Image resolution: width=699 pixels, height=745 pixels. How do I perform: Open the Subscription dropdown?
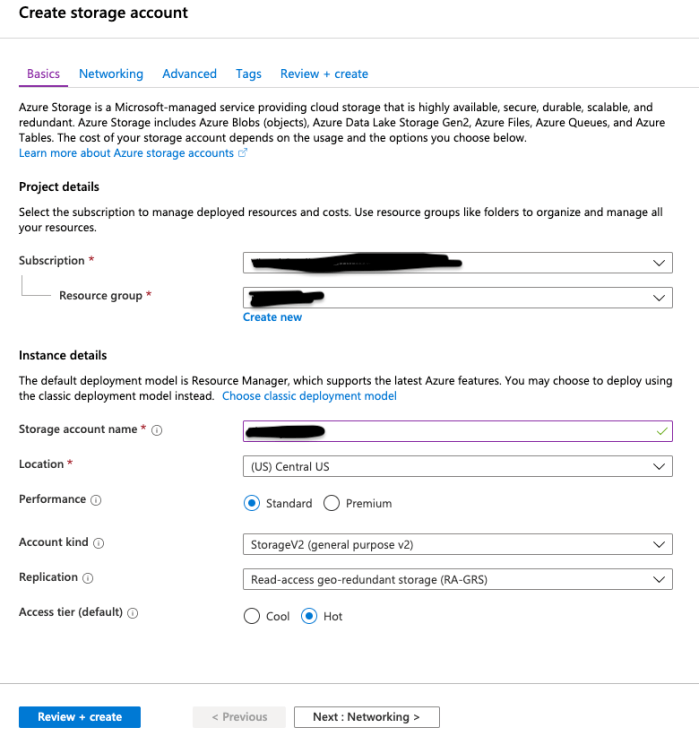(x=457, y=262)
